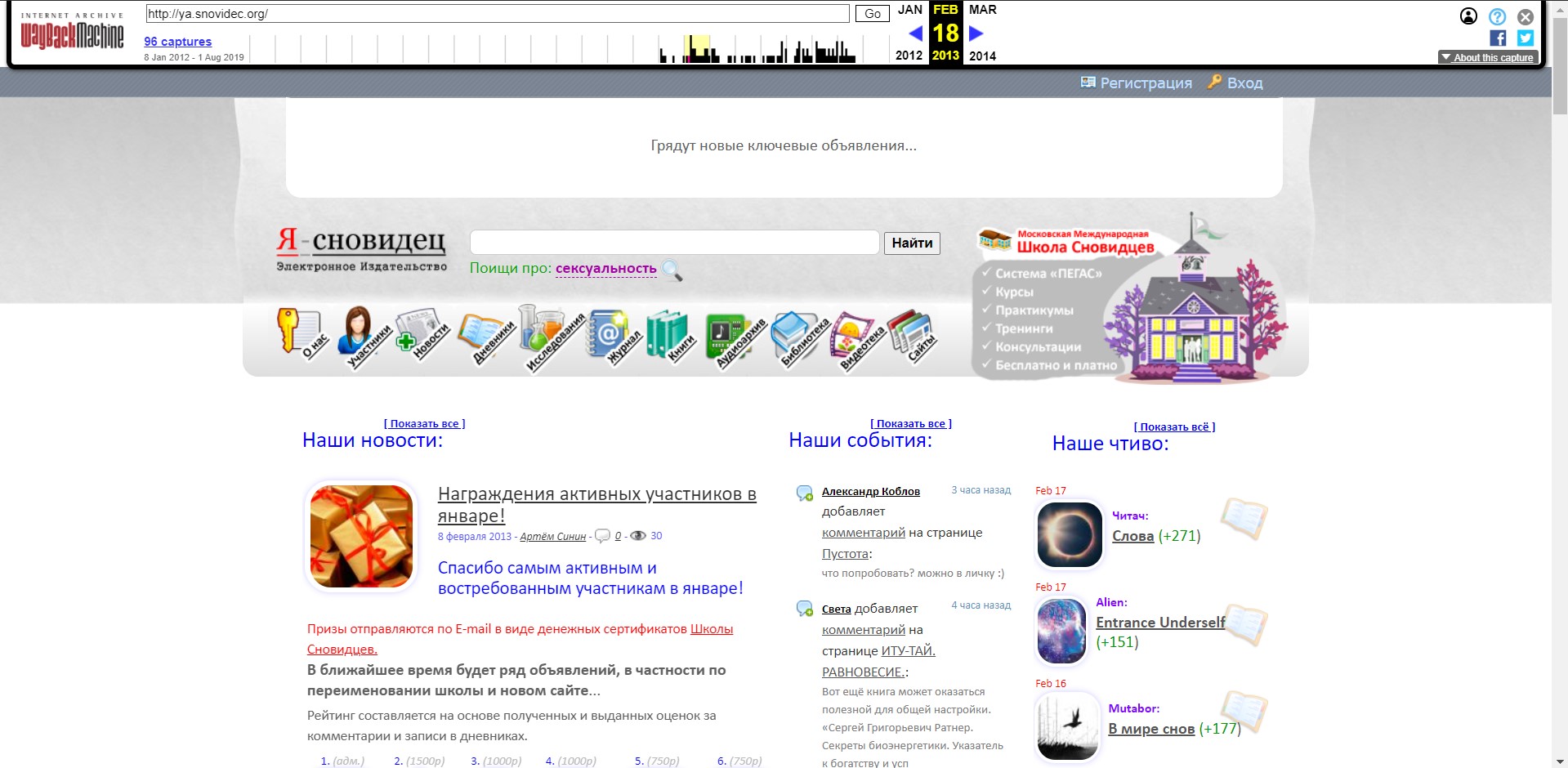1568x768 pixels.
Task: Go to next capture with right arrow
Action: (x=976, y=33)
